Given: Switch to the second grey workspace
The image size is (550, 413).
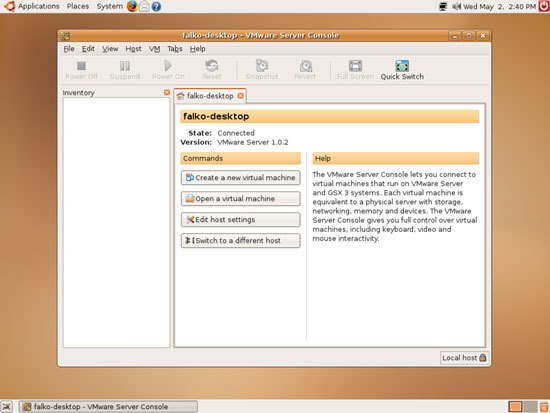Looking at the screenshot, I should 530,407.
